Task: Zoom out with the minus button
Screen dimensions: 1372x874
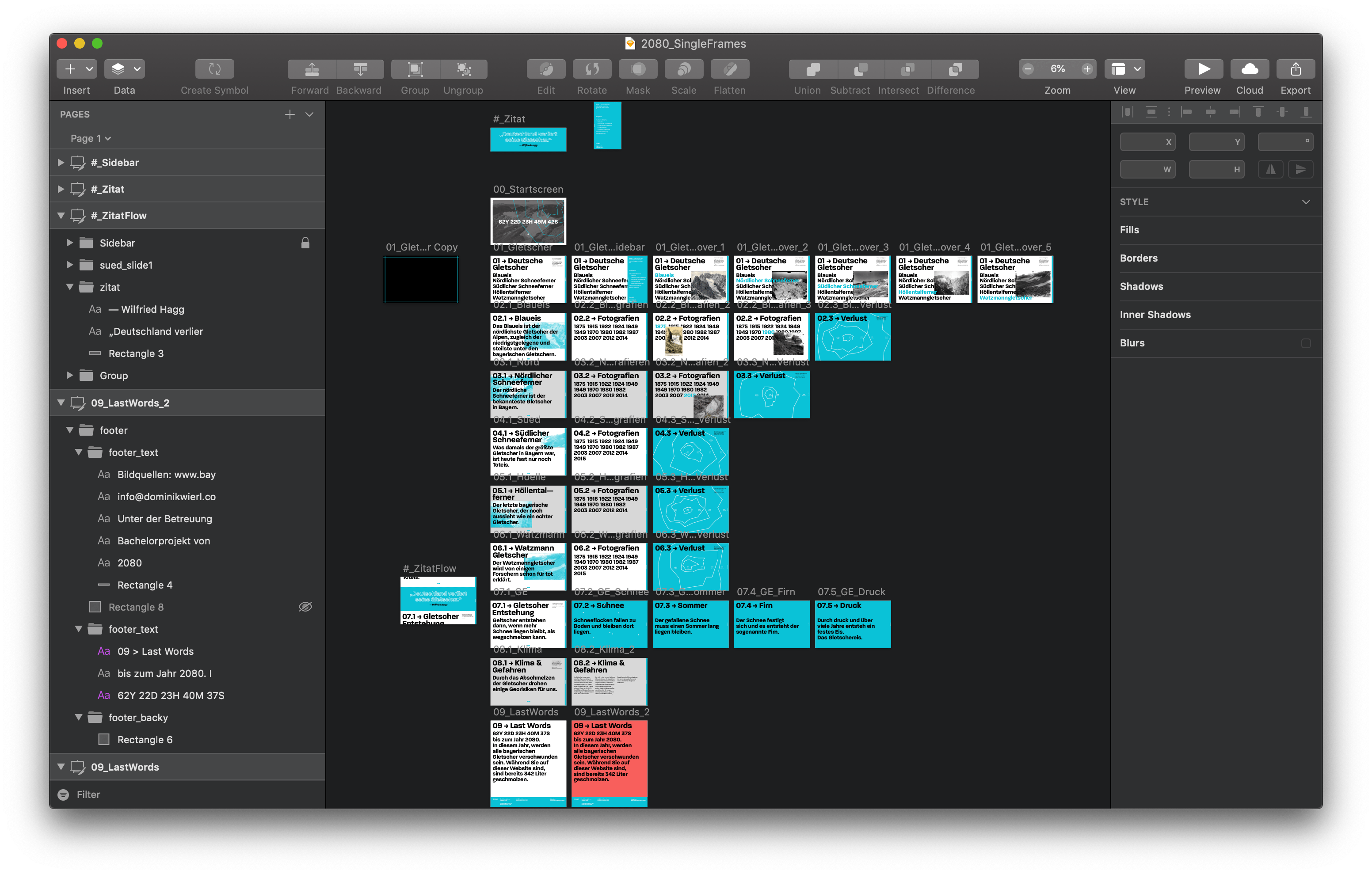Action: tap(1028, 69)
